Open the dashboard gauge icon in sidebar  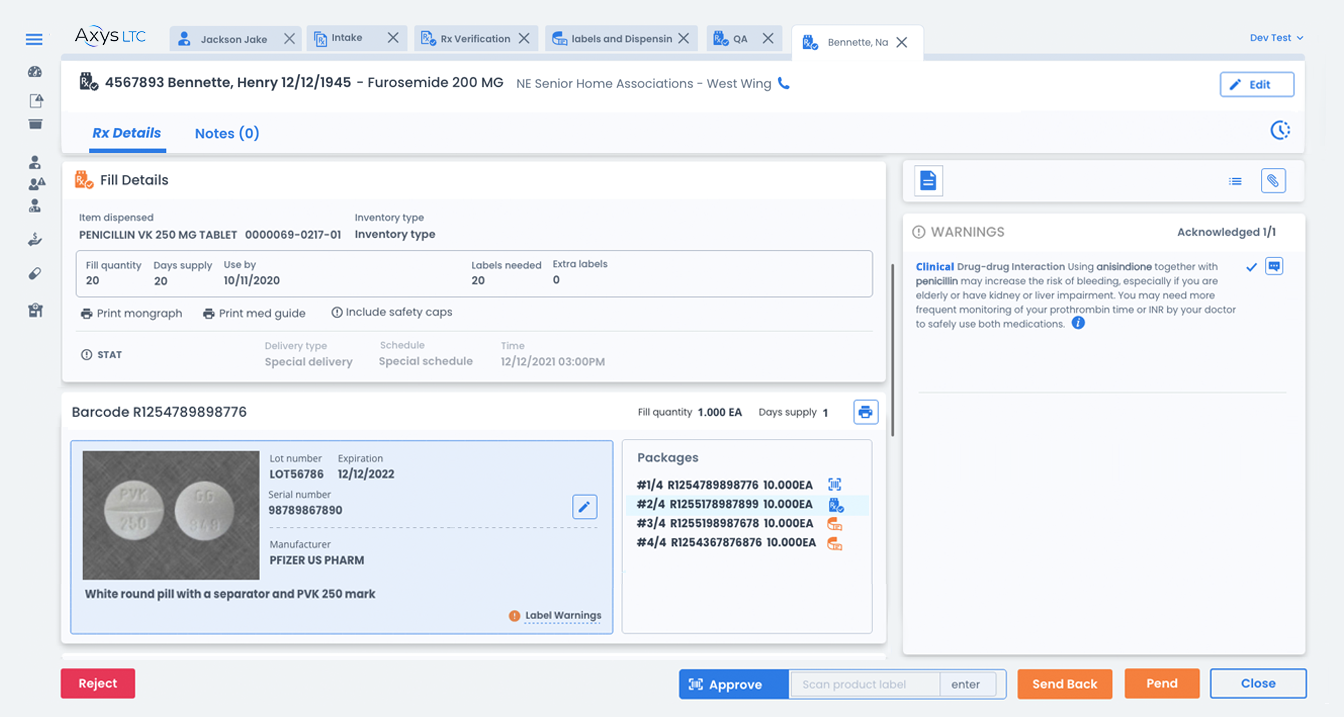(35, 72)
